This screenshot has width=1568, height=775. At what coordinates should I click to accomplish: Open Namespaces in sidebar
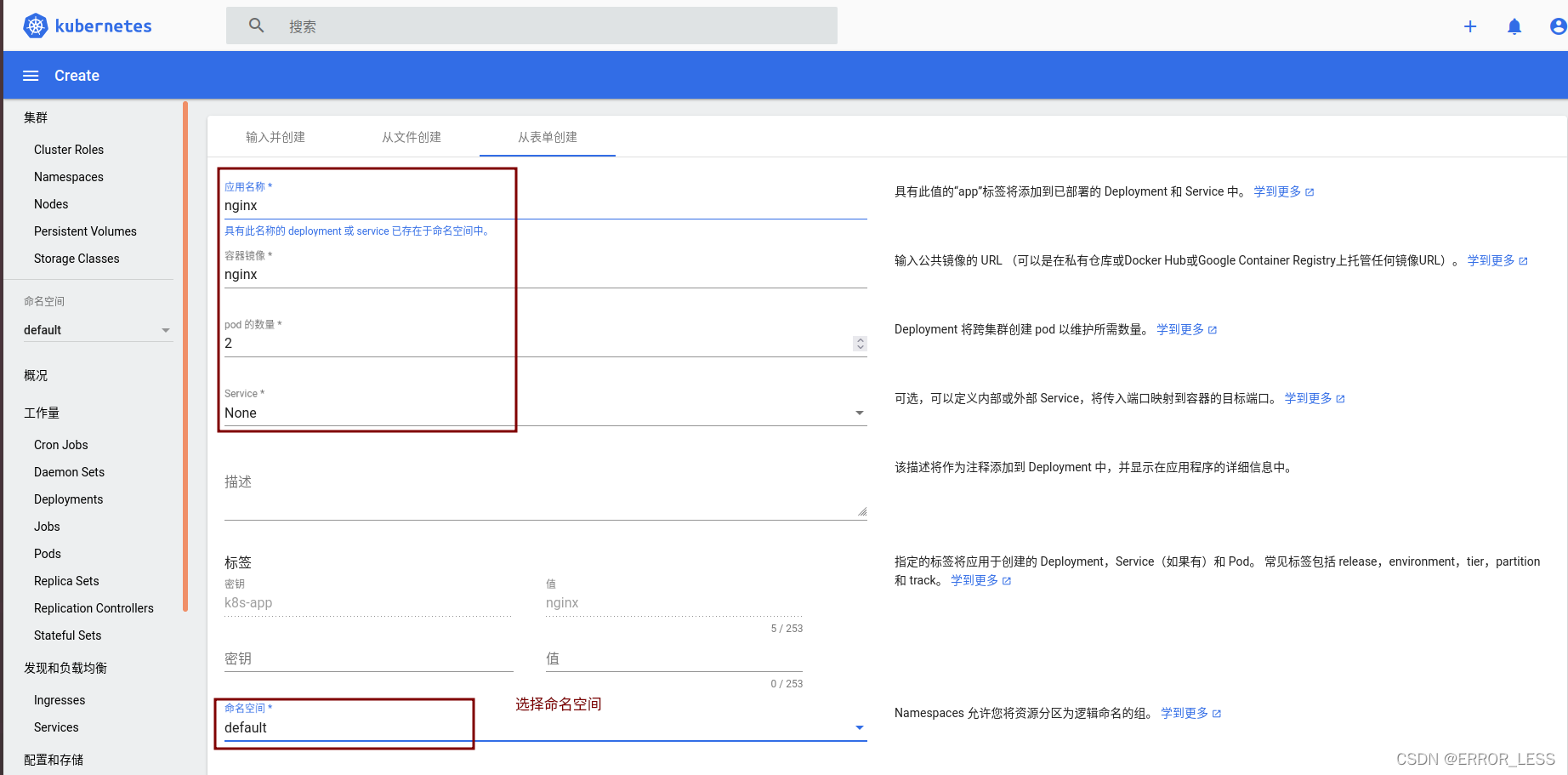point(69,177)
